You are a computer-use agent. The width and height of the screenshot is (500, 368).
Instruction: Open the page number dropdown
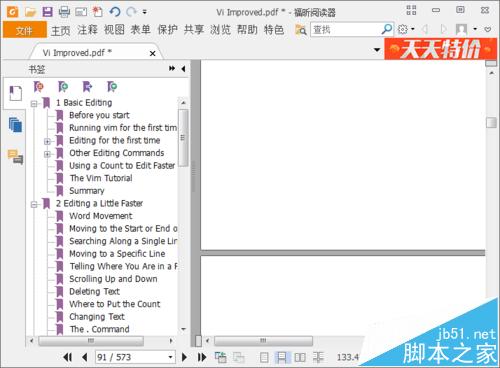(170, 357)
